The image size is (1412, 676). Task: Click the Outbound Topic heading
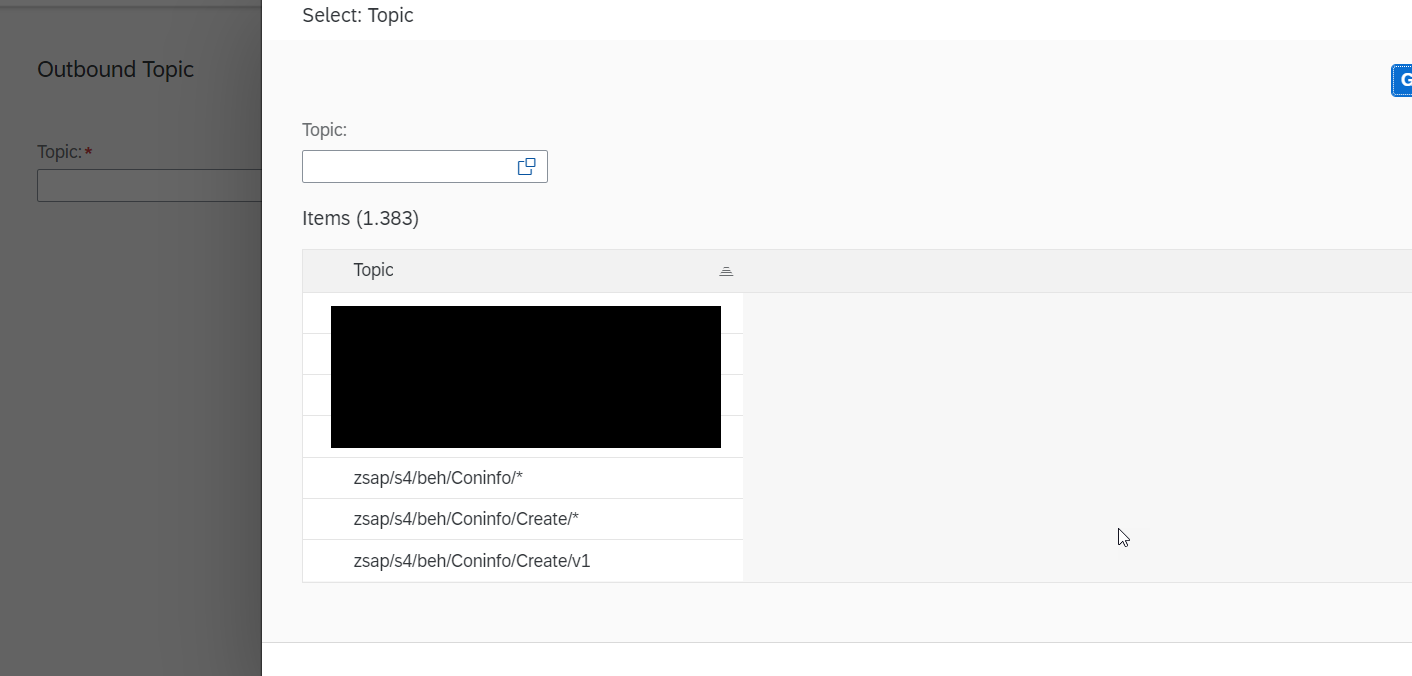point(116,69)
